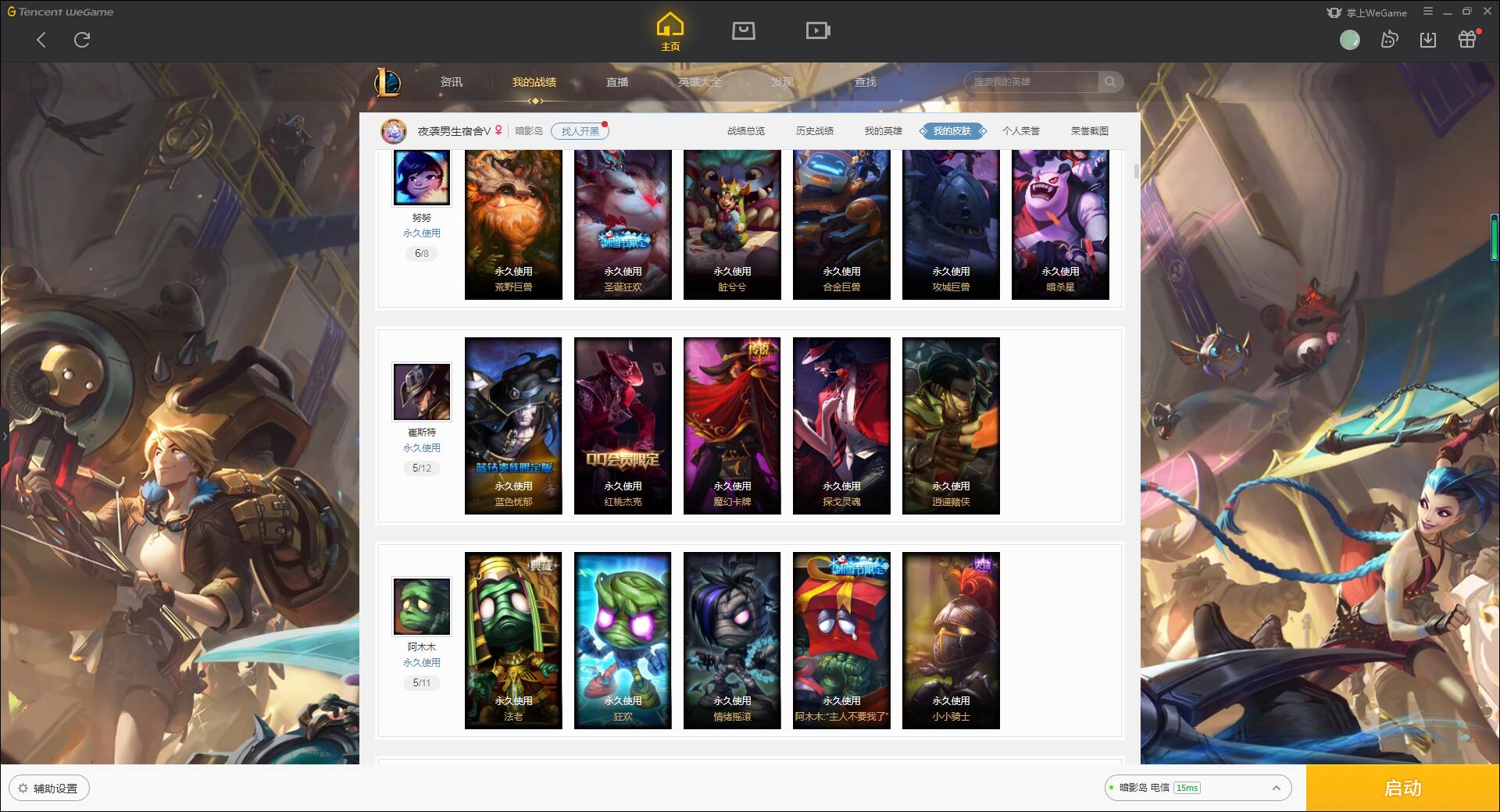Image resolution: width=1500 pixels, height=812 pixels.
Task: Open the 脏兮兮 skin thumbnail
Action: [732, 225]
